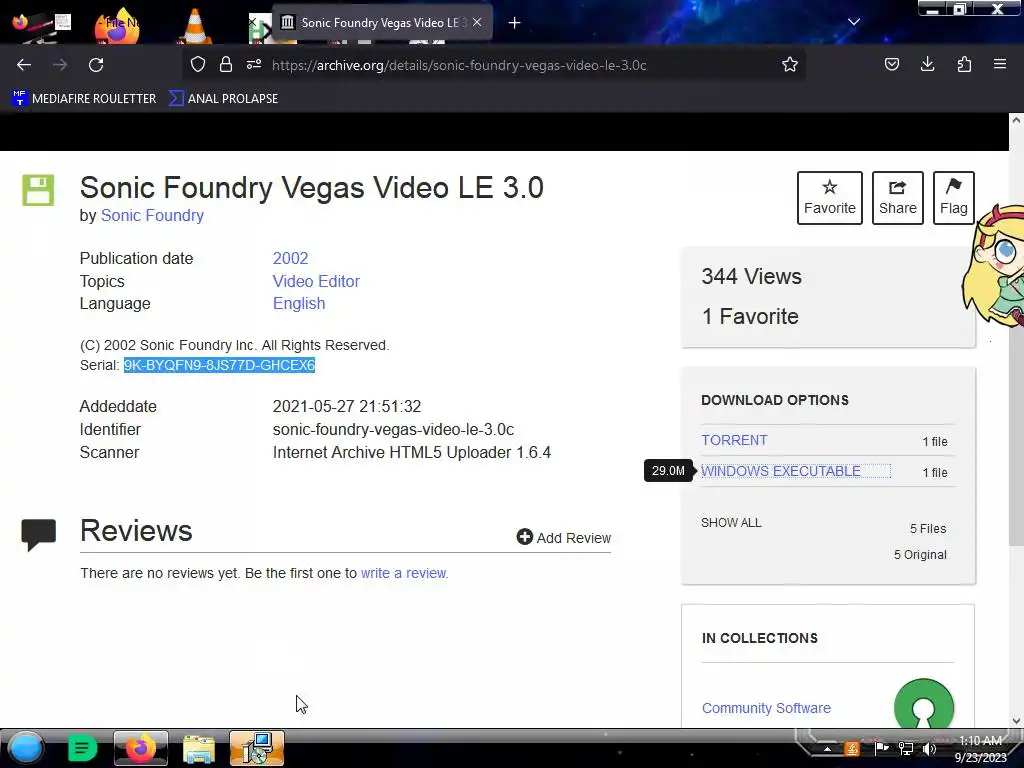Download the TORRENT file
The image size is (1024, 768).
(734, 440)
